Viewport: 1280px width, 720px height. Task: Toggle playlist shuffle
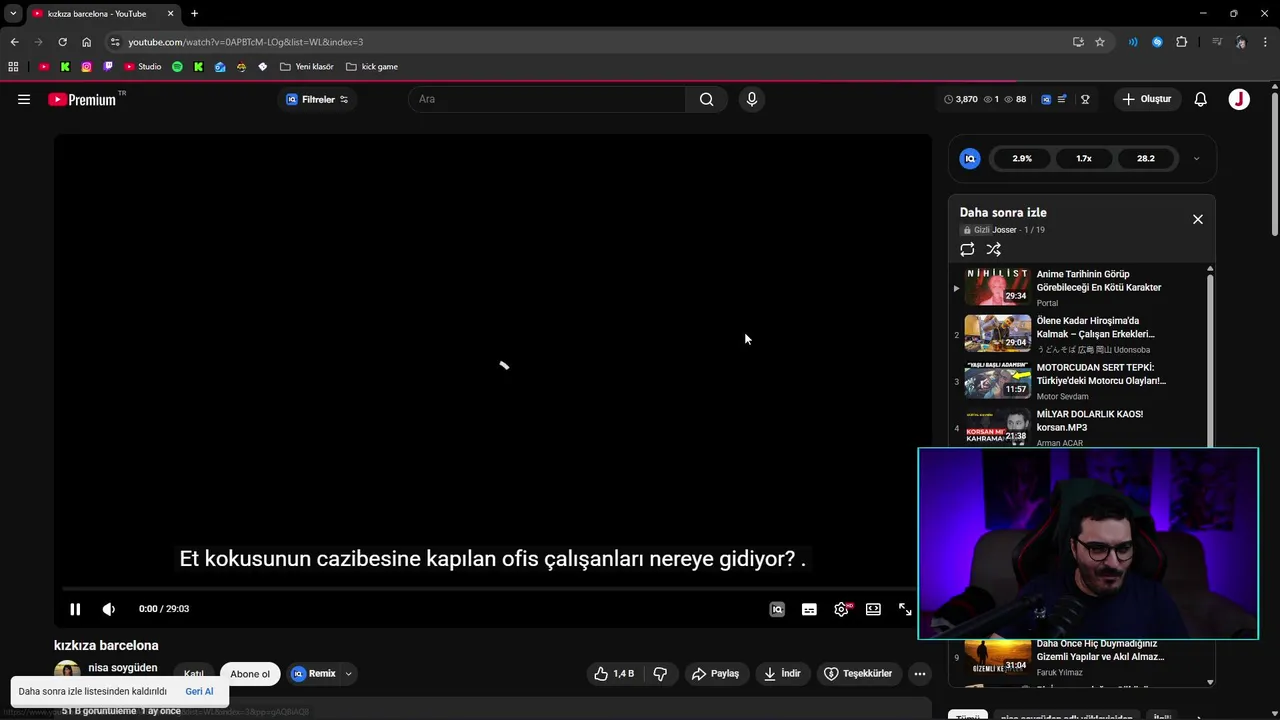coord(994,249)
